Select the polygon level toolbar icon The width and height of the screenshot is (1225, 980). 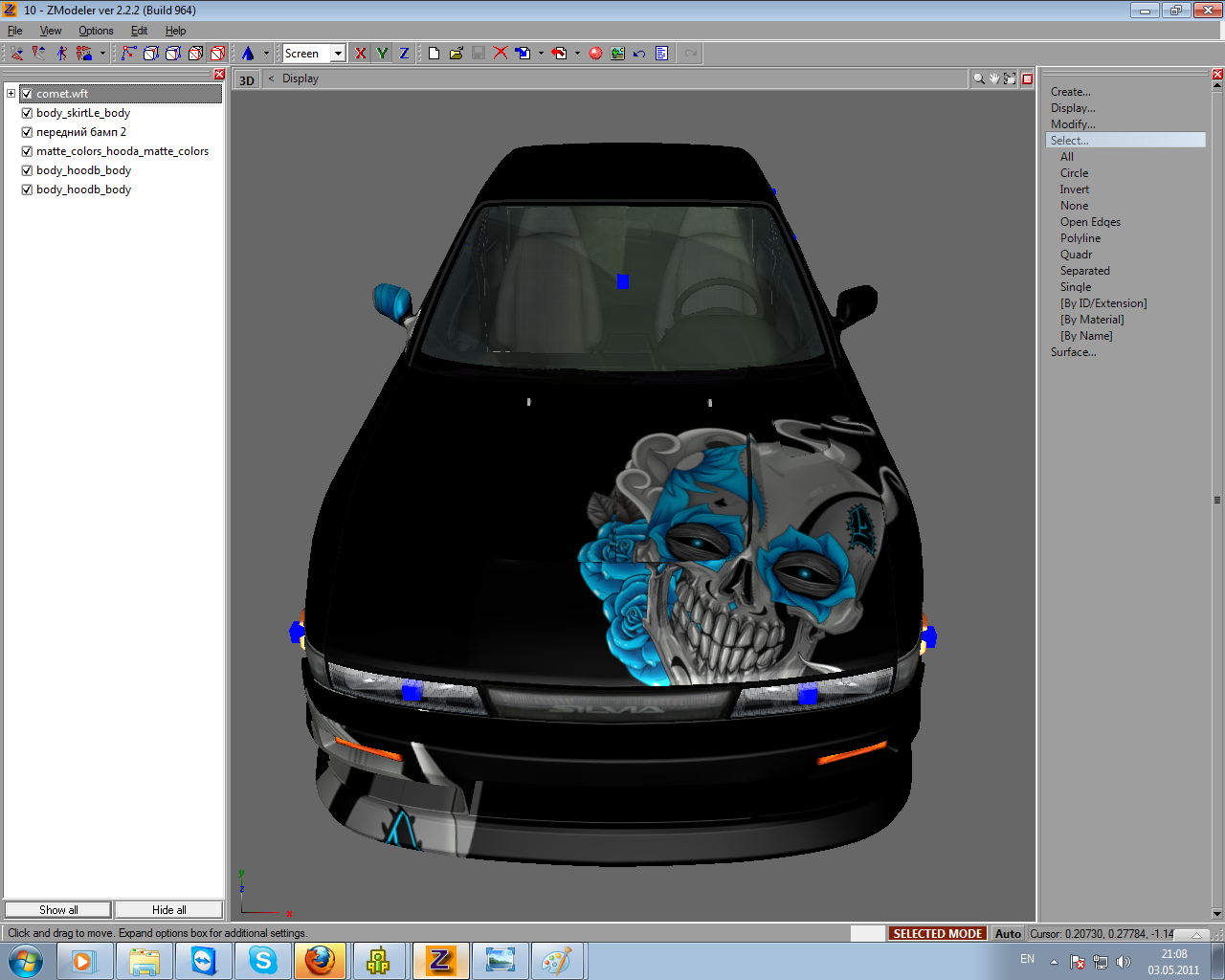pos(61,54)
